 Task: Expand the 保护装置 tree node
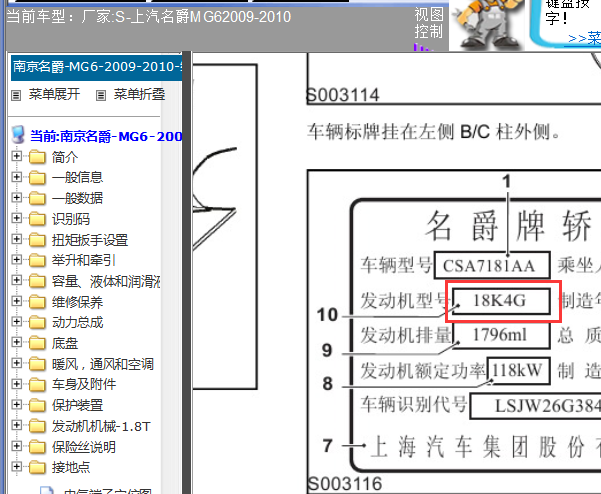click(16, 404)
